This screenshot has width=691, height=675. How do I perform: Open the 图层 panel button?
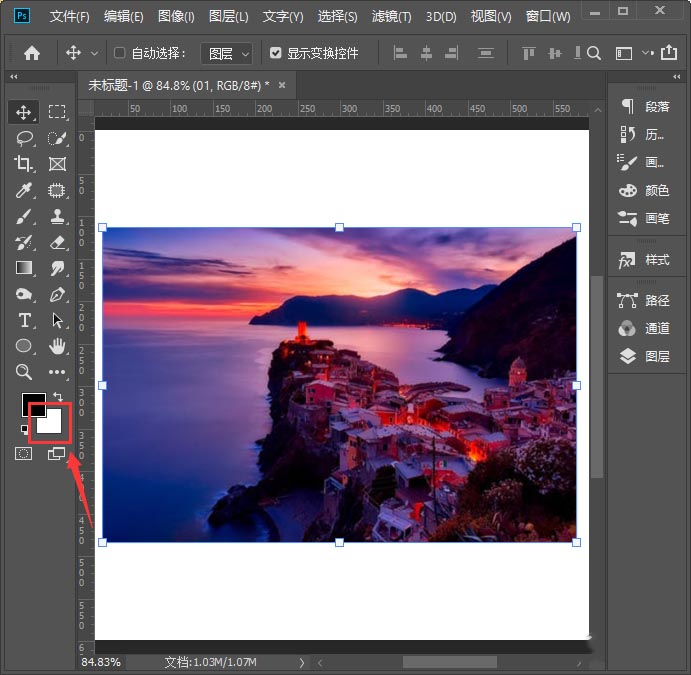pyautogui.click(x=645, y=356)
